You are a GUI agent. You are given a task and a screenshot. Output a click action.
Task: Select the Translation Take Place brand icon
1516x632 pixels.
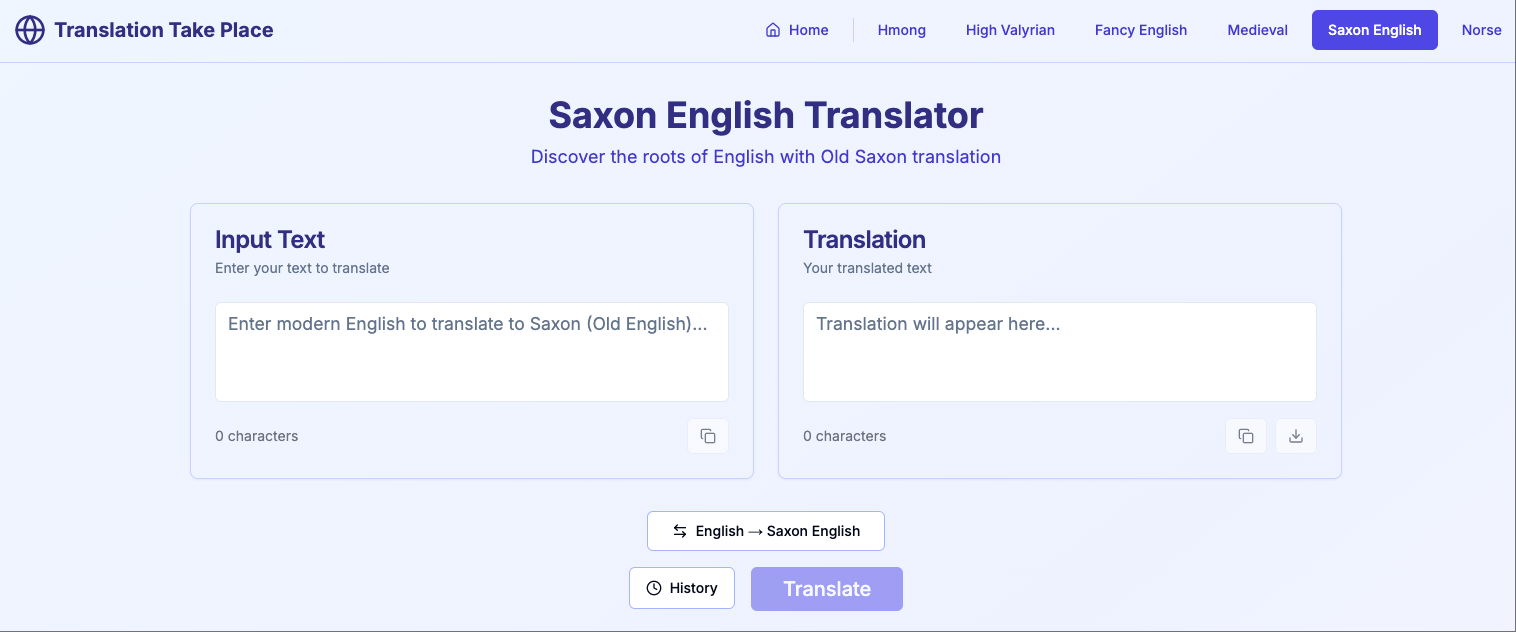pos(30,29)
